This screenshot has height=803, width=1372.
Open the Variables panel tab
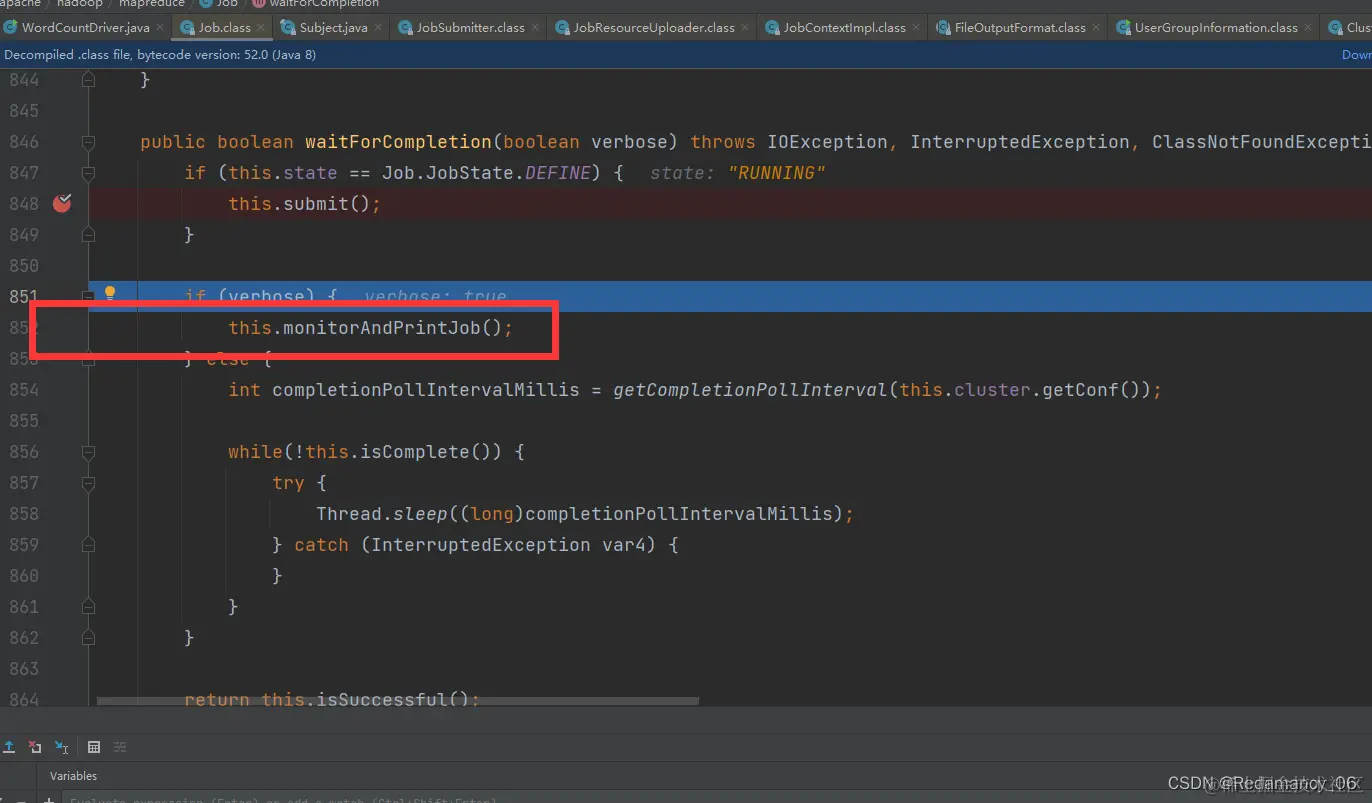click(73, 776)
